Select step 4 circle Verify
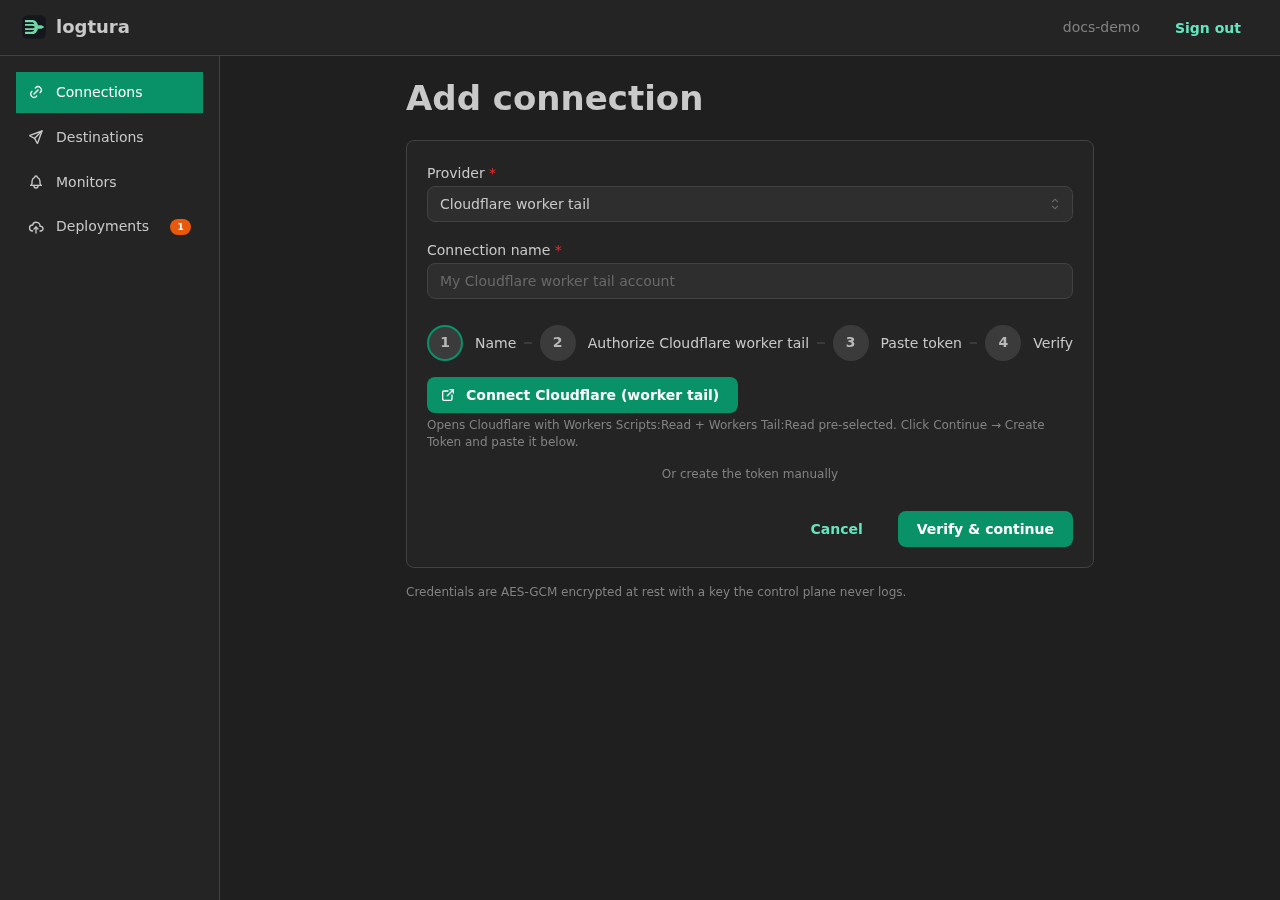Image resolution: width=1280 pixels, height=900 pixels. tap(1003, 343)
